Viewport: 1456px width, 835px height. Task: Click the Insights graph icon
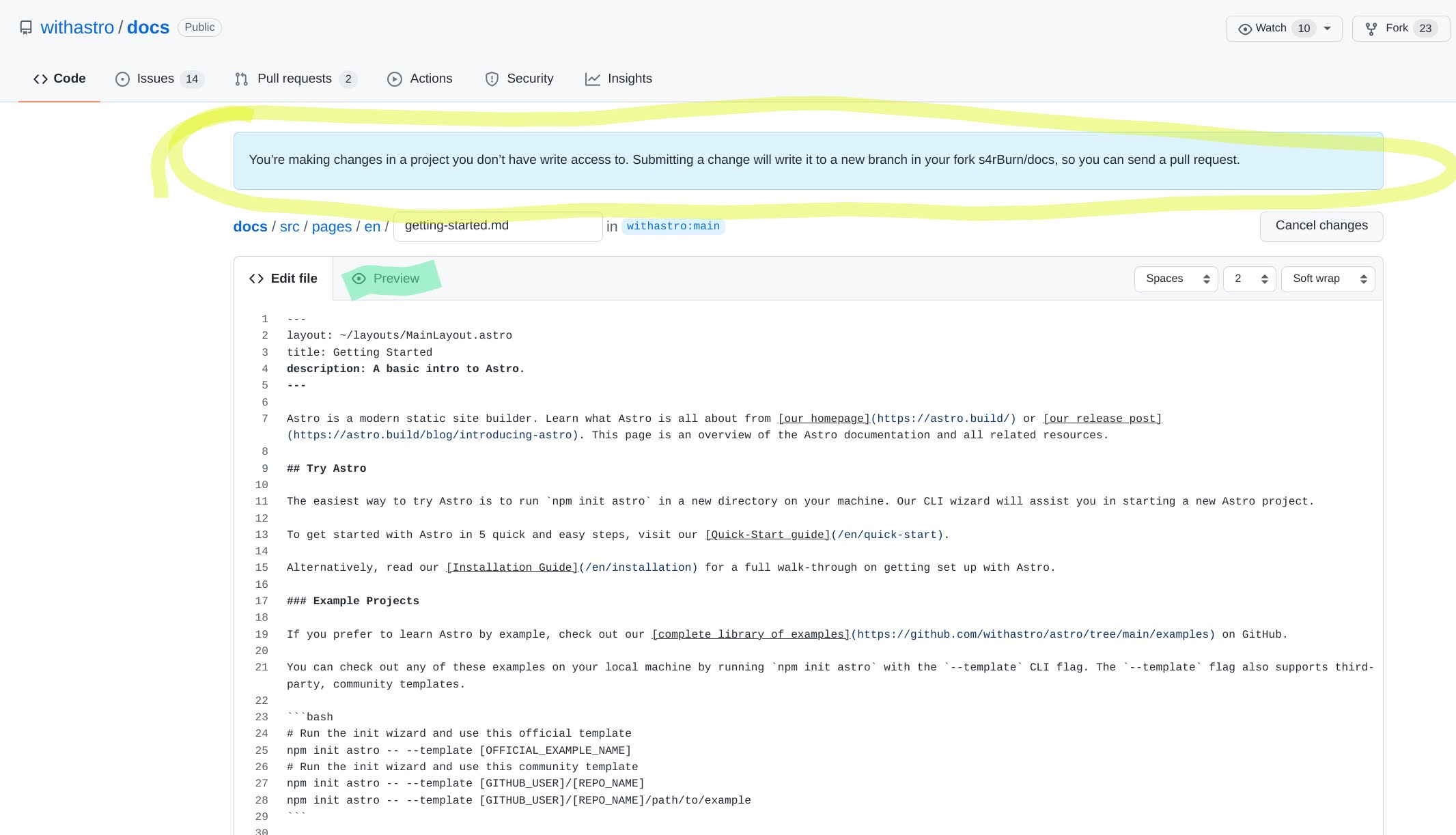(592, 79)
